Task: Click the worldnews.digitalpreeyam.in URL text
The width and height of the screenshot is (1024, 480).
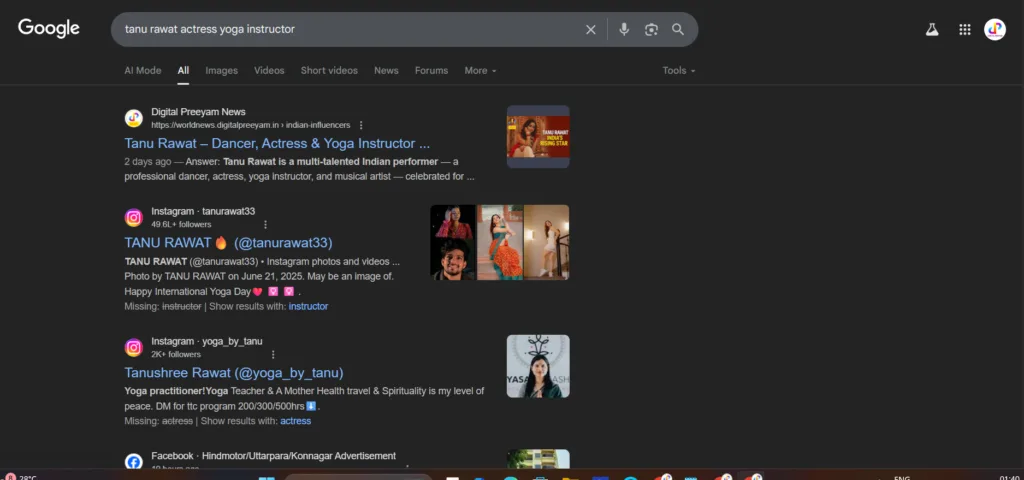Action: pyautogui.click(x=251, y=125)
